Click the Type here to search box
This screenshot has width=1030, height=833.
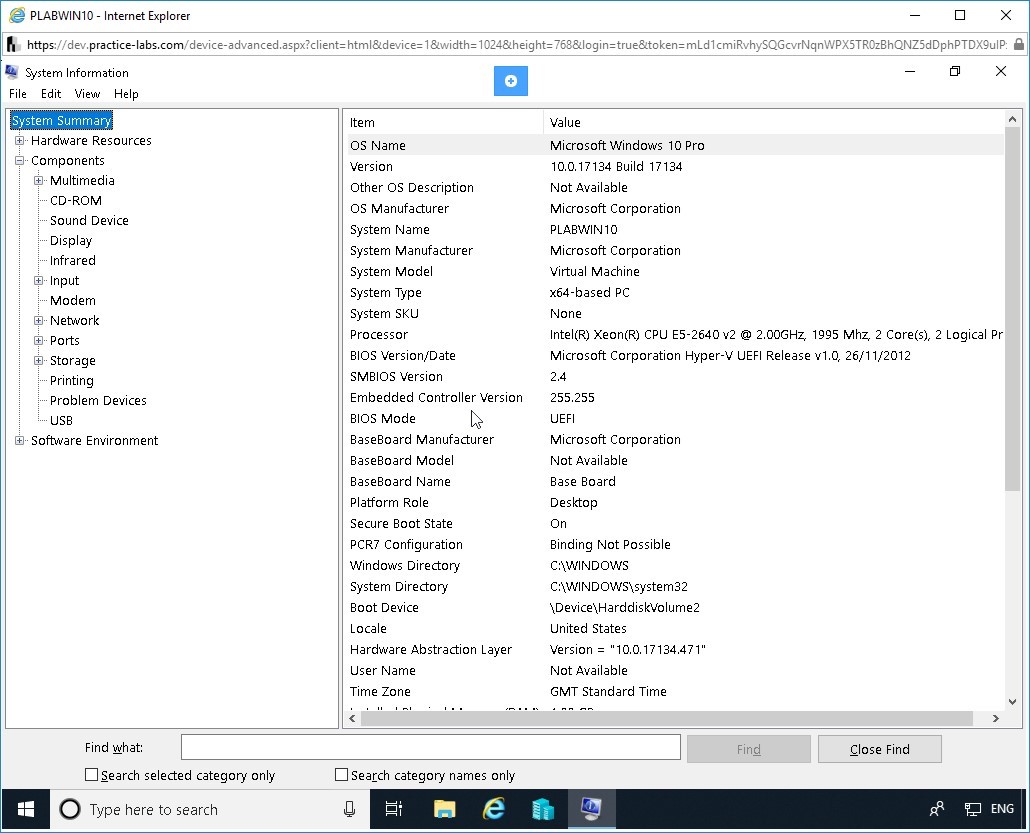(x=210, y=809)
